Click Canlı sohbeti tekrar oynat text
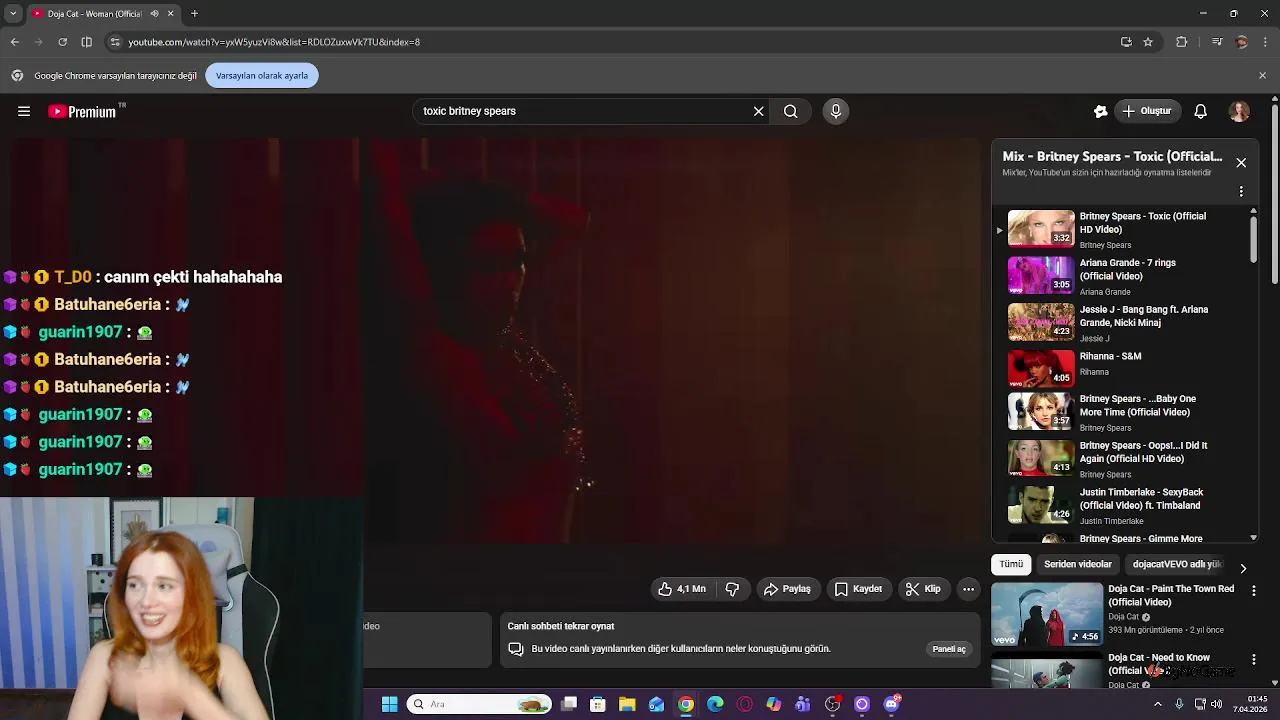Image resolution: width=1280 pixels, height=720 pixels. (x=561, y=626)
